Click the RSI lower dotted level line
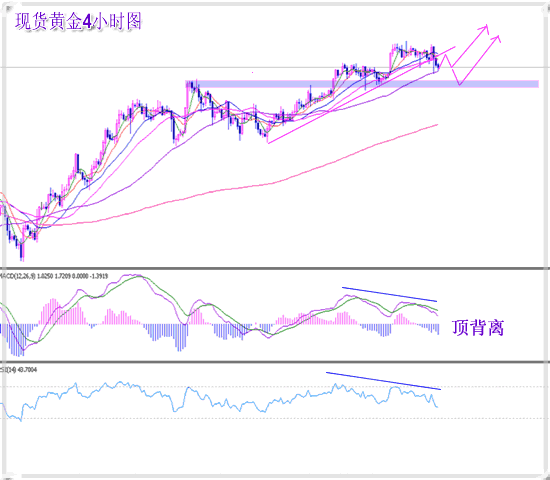 275,418
